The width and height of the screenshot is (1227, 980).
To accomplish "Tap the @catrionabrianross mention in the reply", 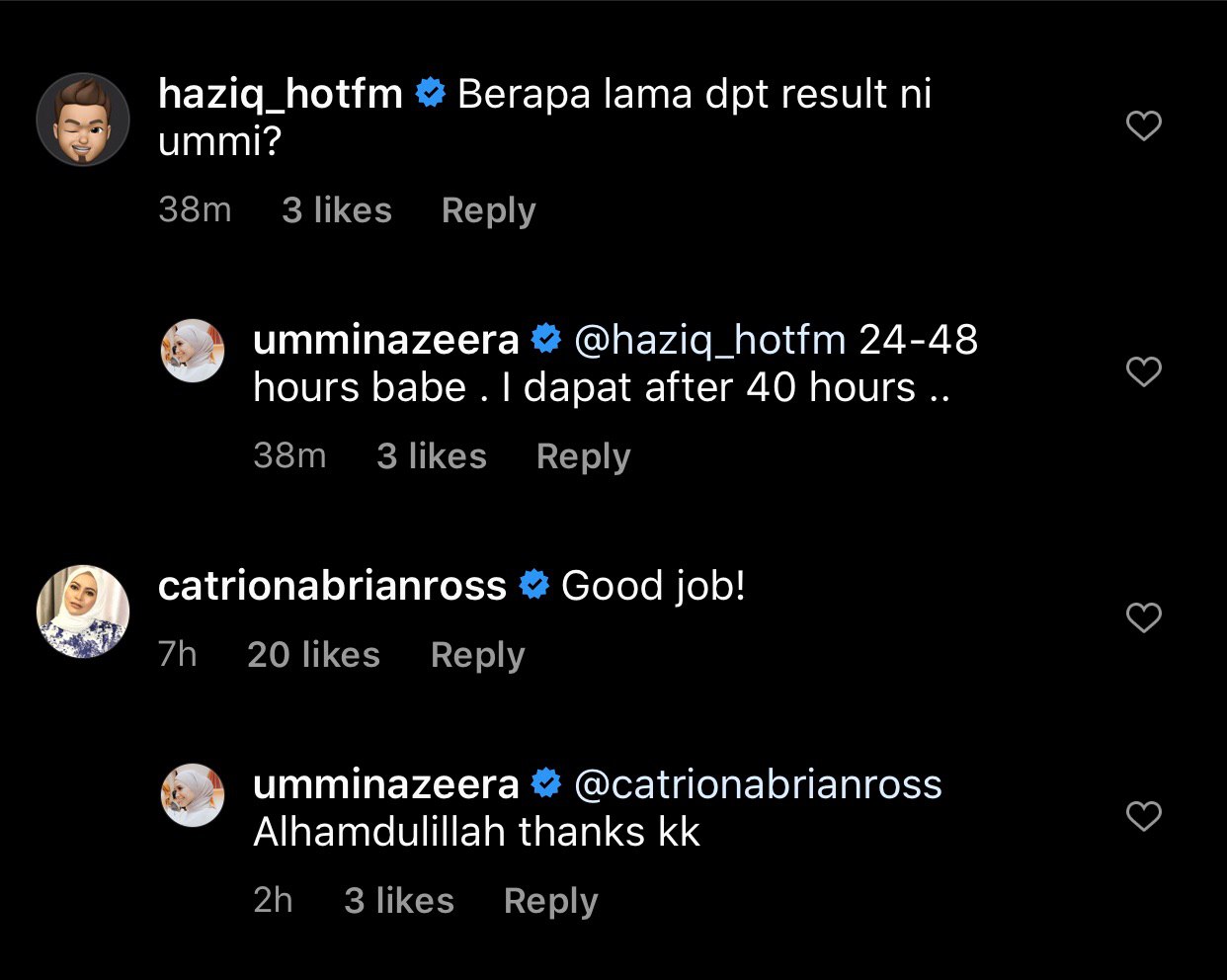I will 758,784.
